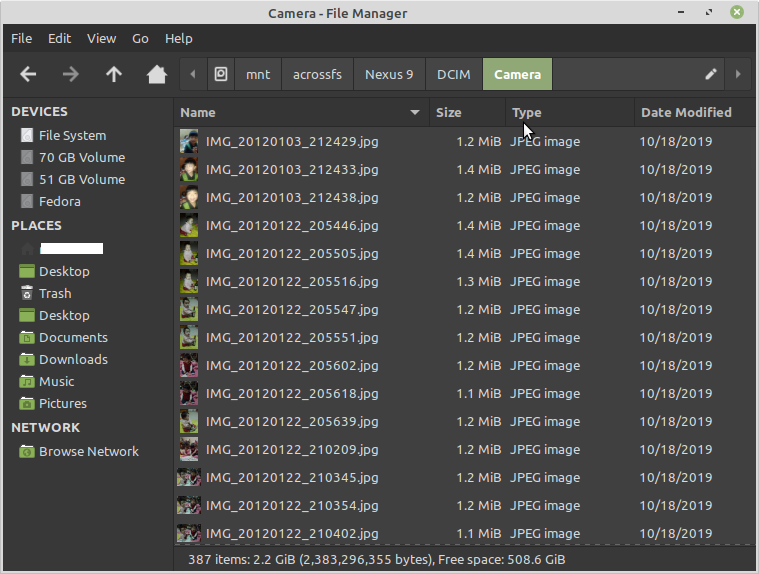
Task: Go forward with the right arrow button
Action: (71, 74)
